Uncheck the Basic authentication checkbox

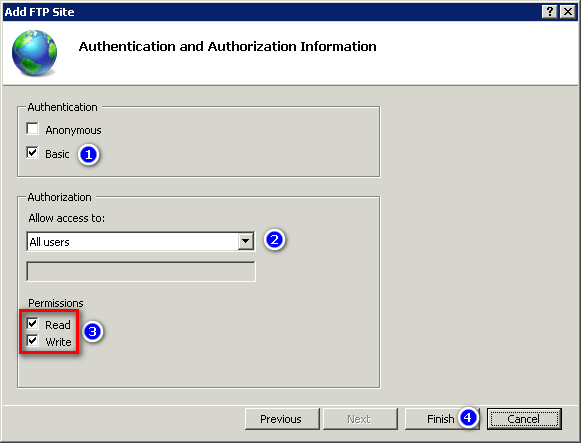[x=33, y=153]
